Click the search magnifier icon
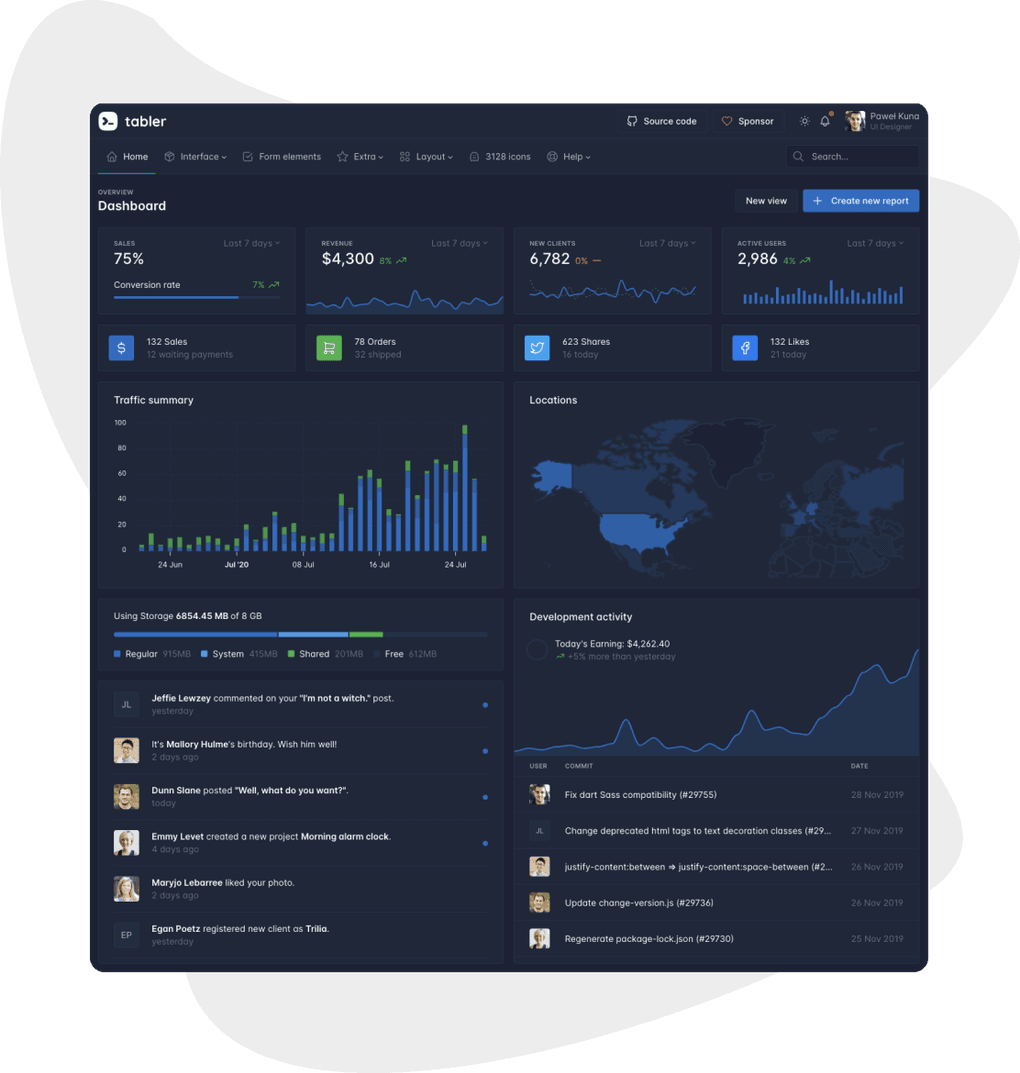 (798, 156)
